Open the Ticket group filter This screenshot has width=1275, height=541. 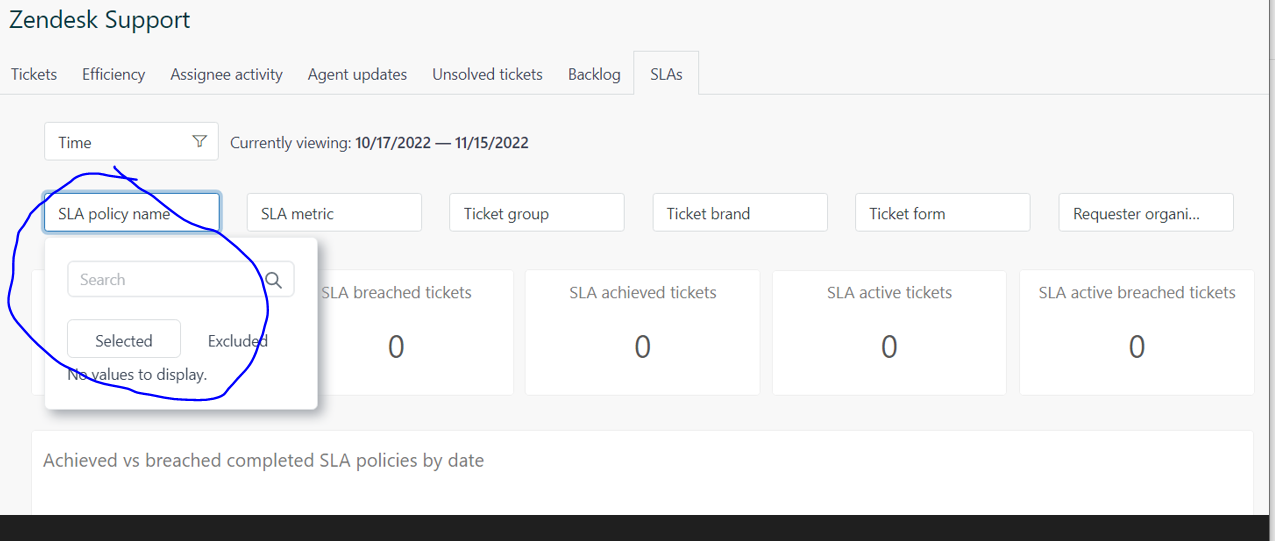[x=536, y=213]
